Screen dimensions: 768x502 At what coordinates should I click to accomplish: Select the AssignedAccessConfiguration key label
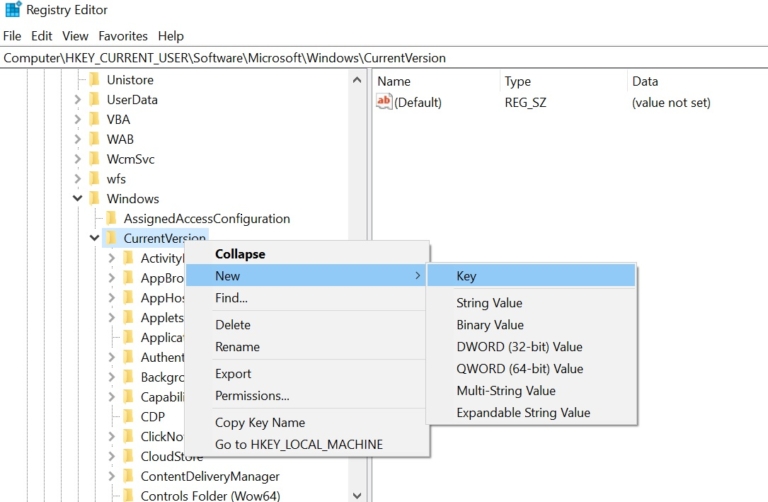[207, 218]
